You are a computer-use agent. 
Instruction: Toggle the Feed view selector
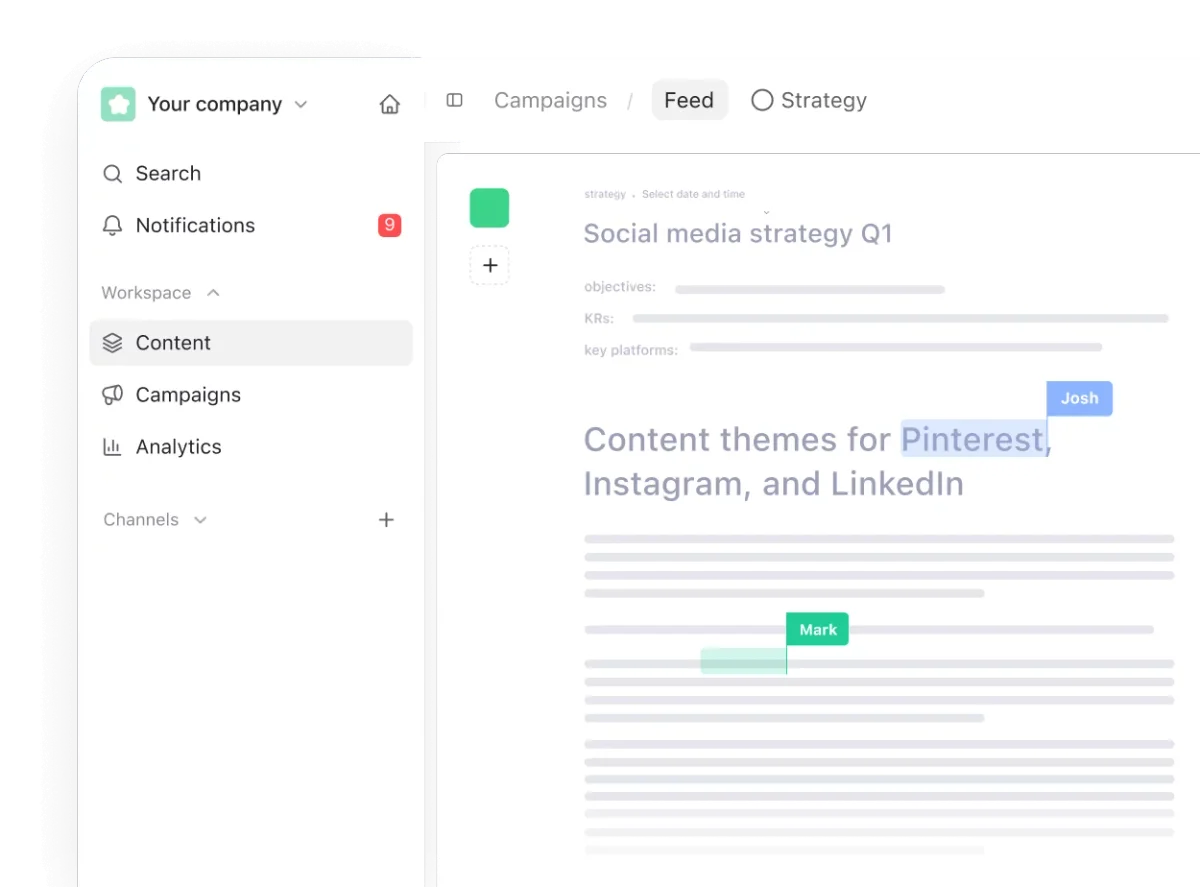(689, 99)
